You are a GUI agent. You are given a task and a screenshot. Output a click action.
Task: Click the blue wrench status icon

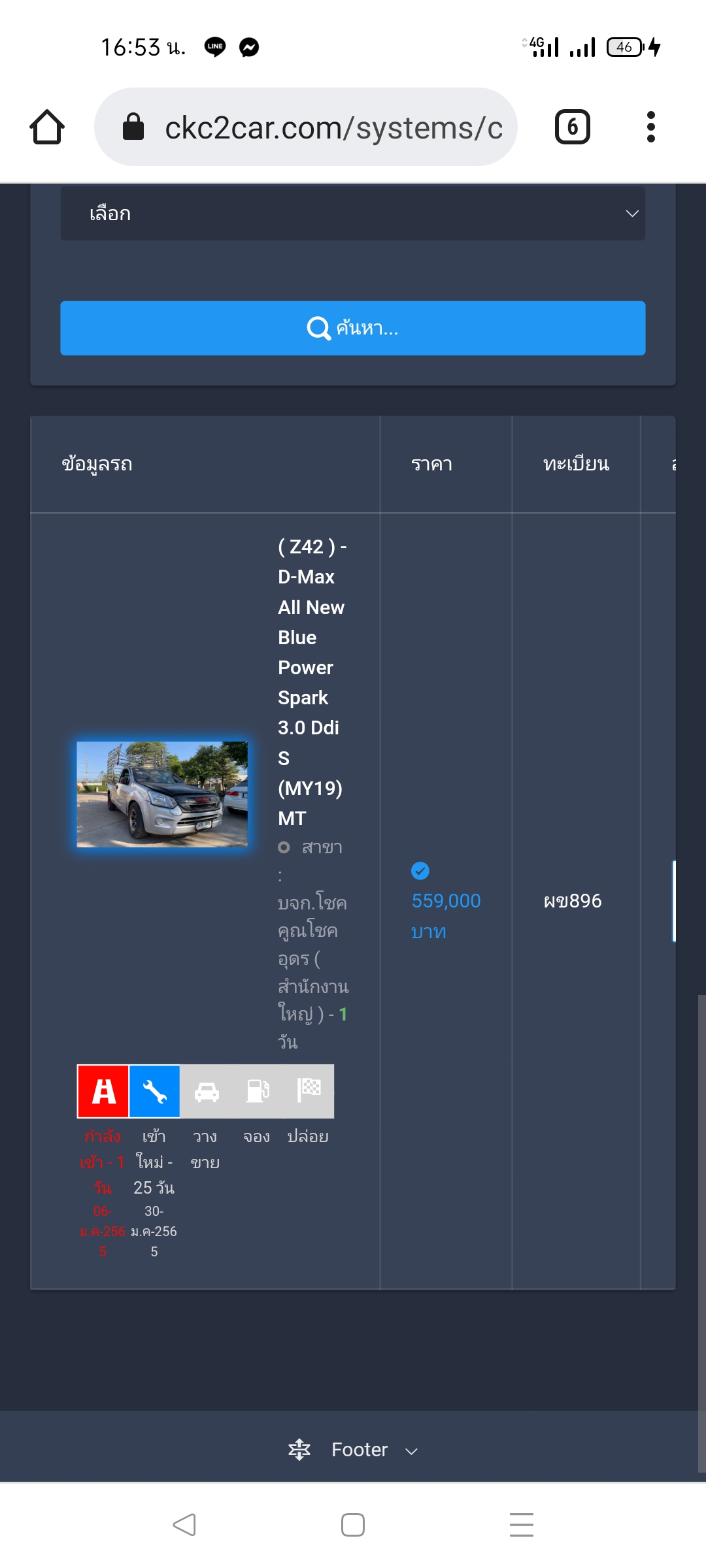click(154, 1091)
